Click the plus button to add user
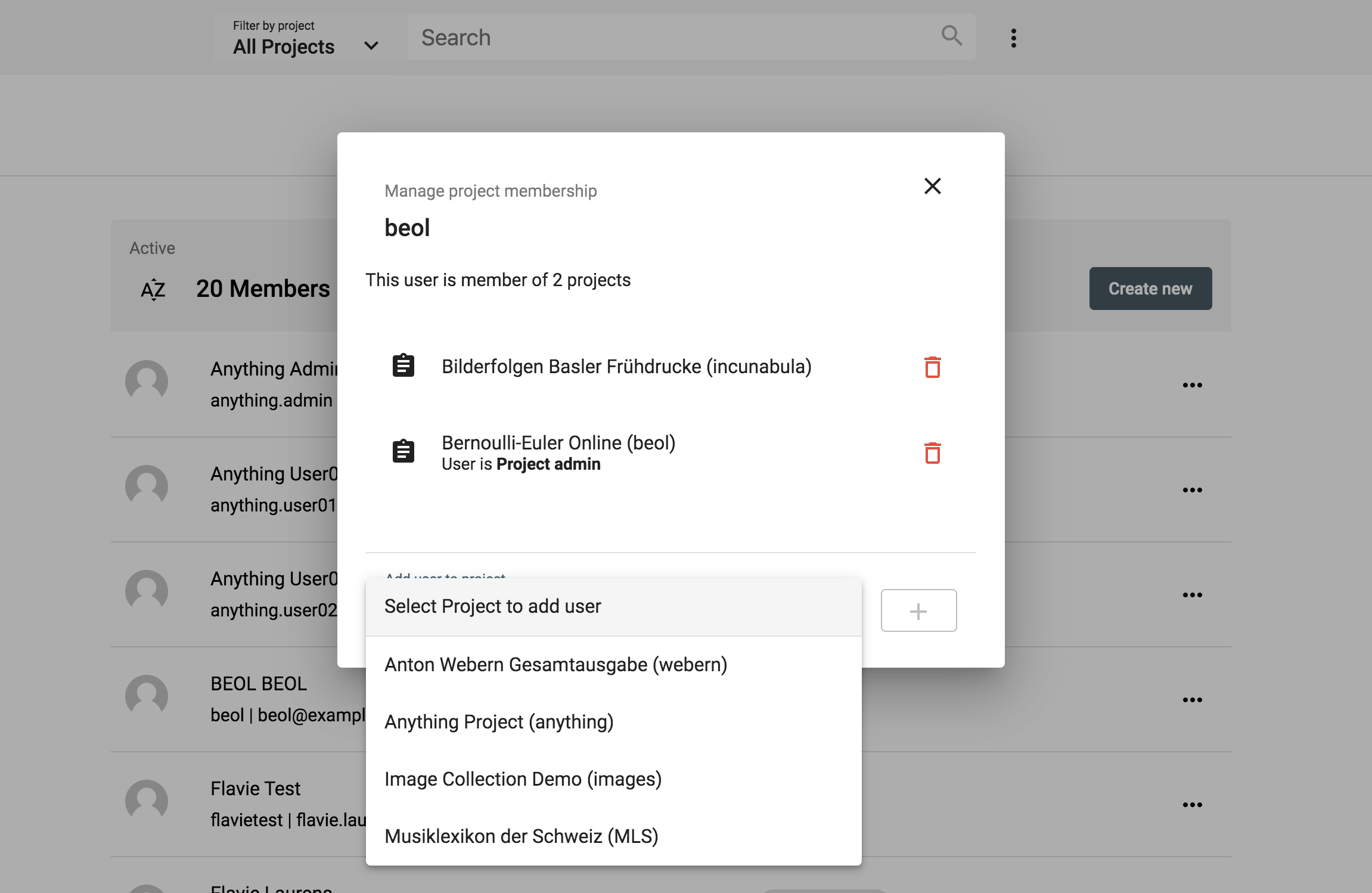 point(918,610)
